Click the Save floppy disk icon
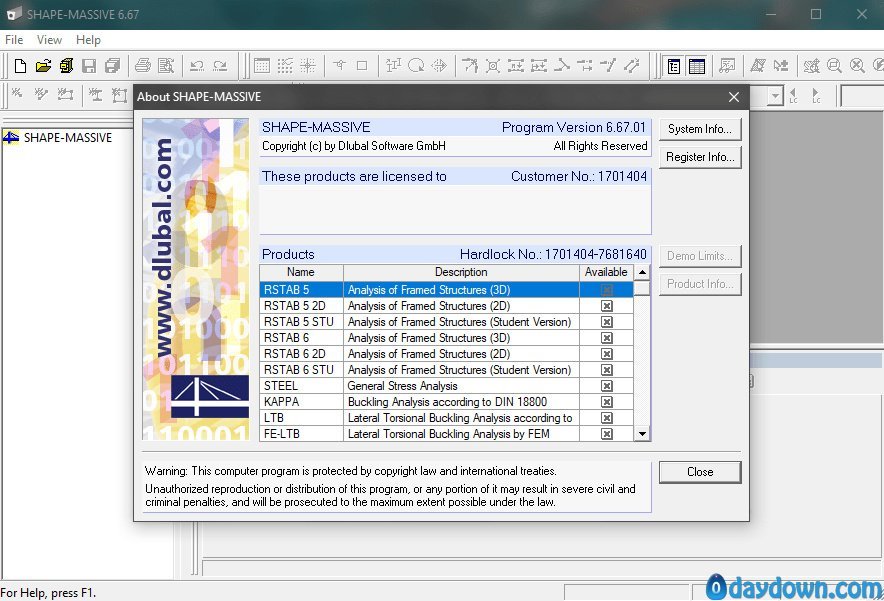Screen dimensions: 884x601 [89, 66]
